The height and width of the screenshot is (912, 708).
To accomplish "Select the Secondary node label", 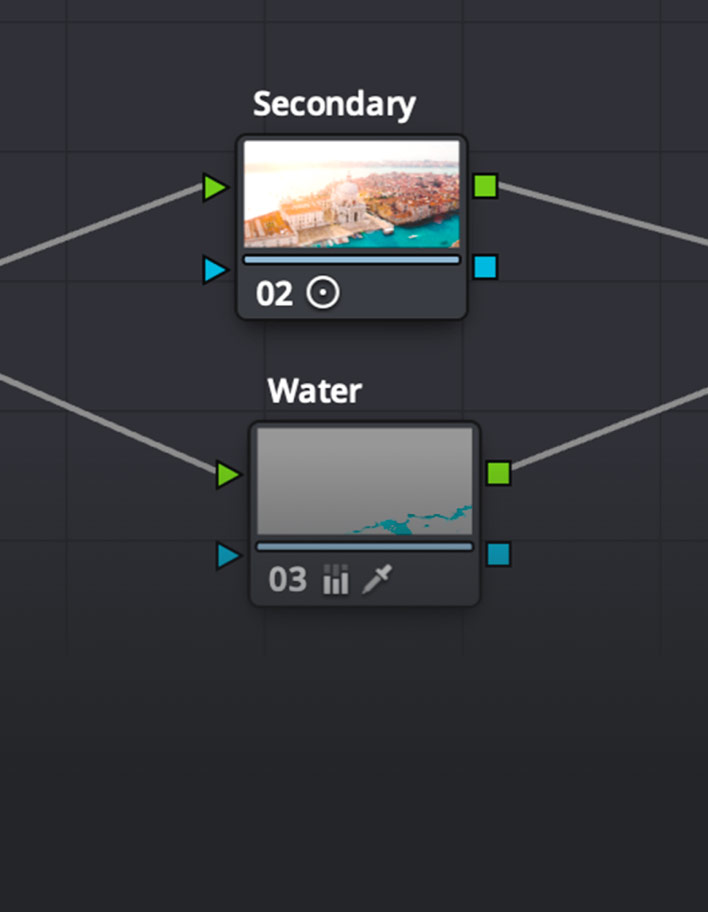I will pyautogui.click(x=334, y=104).
